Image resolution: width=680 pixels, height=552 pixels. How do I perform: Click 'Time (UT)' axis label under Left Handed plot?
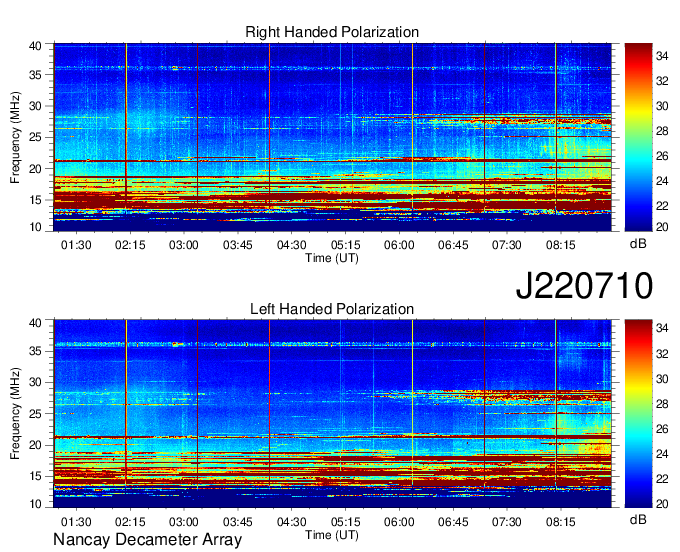332,535
